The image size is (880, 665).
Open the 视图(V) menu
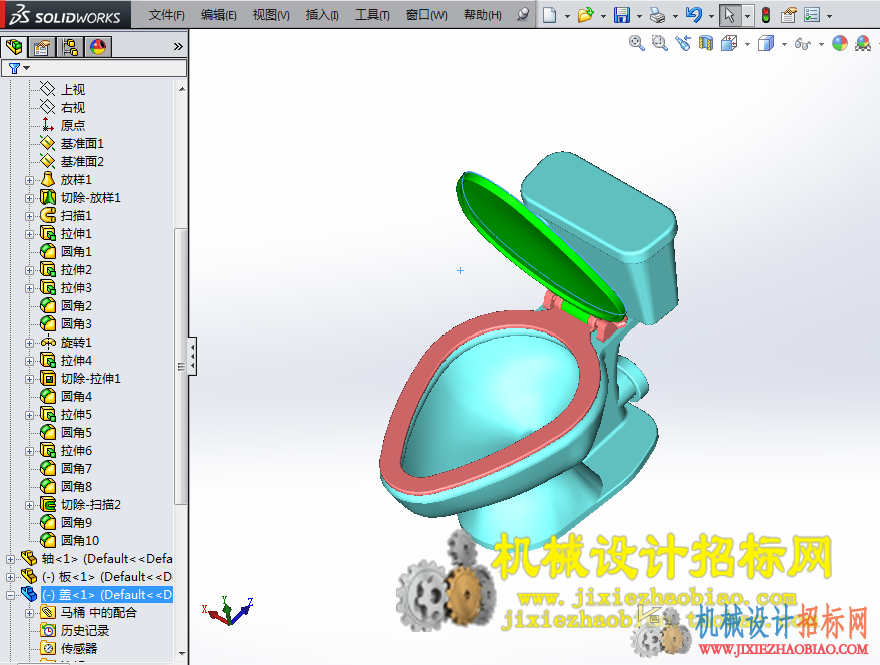(x=271, y=15)
